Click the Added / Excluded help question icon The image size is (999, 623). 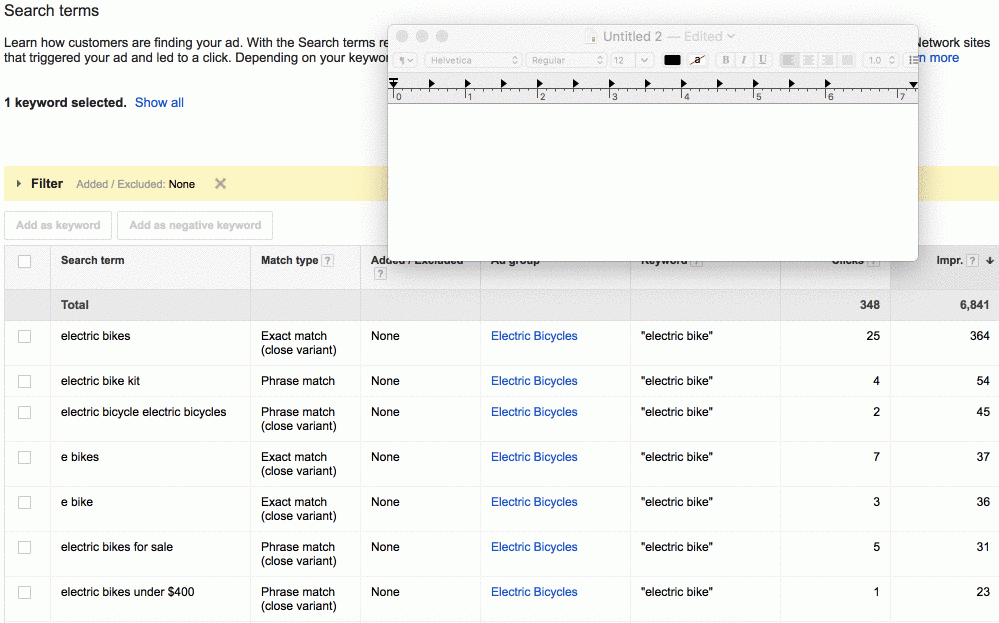[x=380, y=274]
